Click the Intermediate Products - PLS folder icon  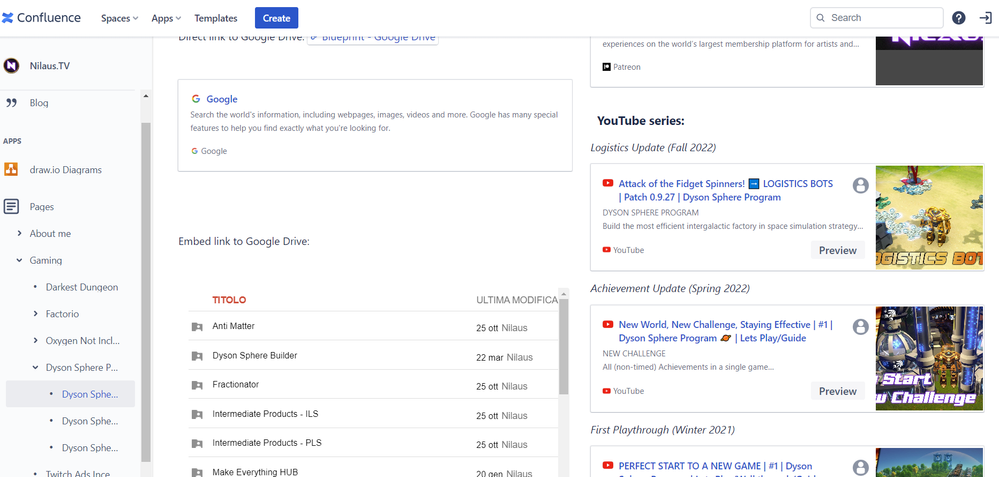click(x=197, y=443)
